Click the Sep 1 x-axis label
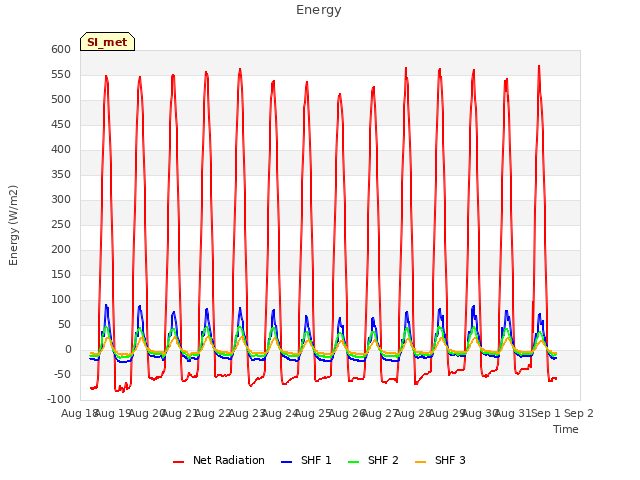Screen dimensions: 640x480 click(546, 413)
